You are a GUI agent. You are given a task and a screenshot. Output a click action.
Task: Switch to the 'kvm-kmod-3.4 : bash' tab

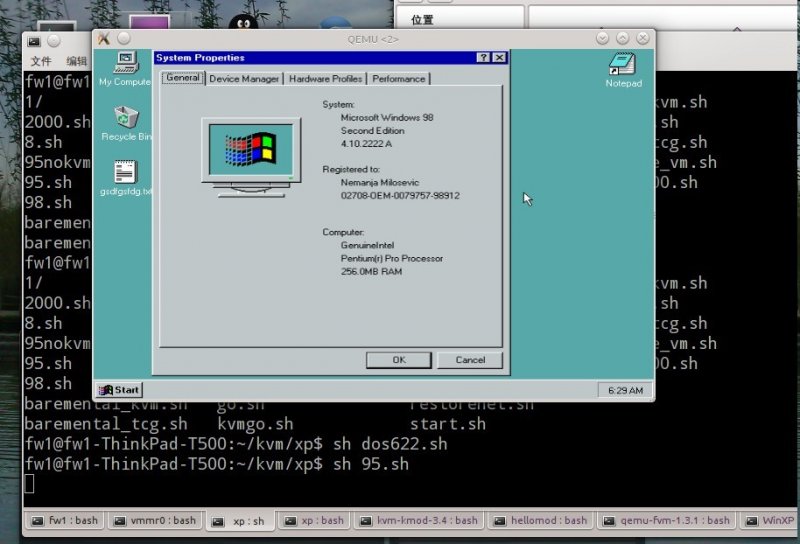[419, 521]
